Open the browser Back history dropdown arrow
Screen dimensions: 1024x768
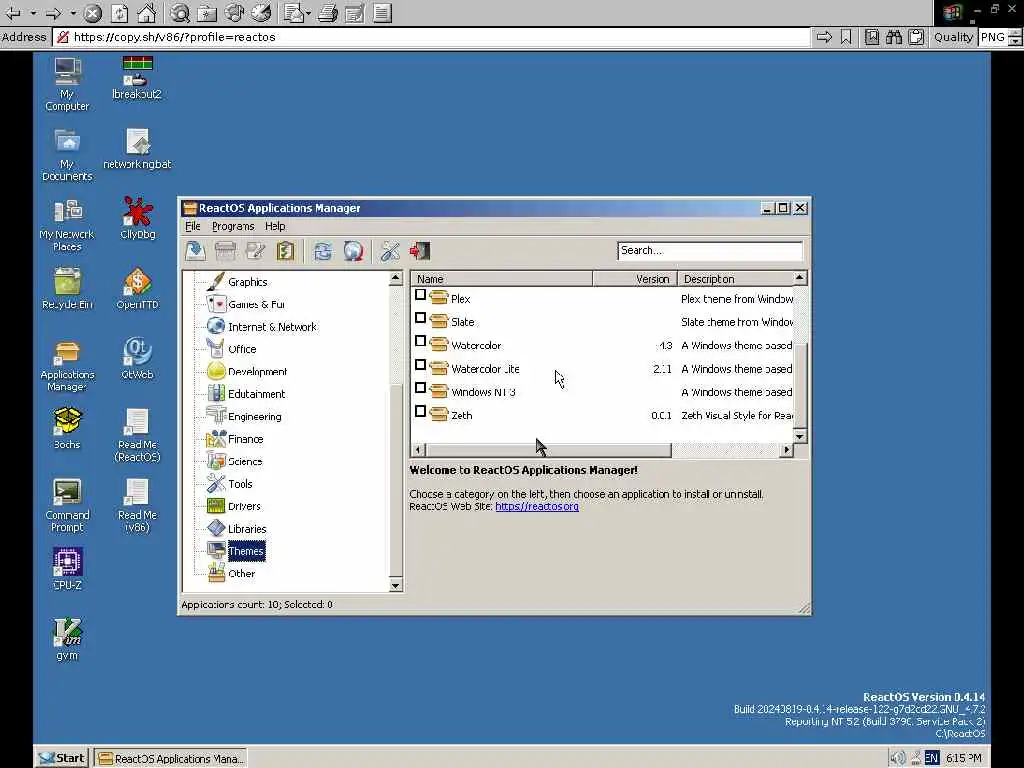pos(33,12)
